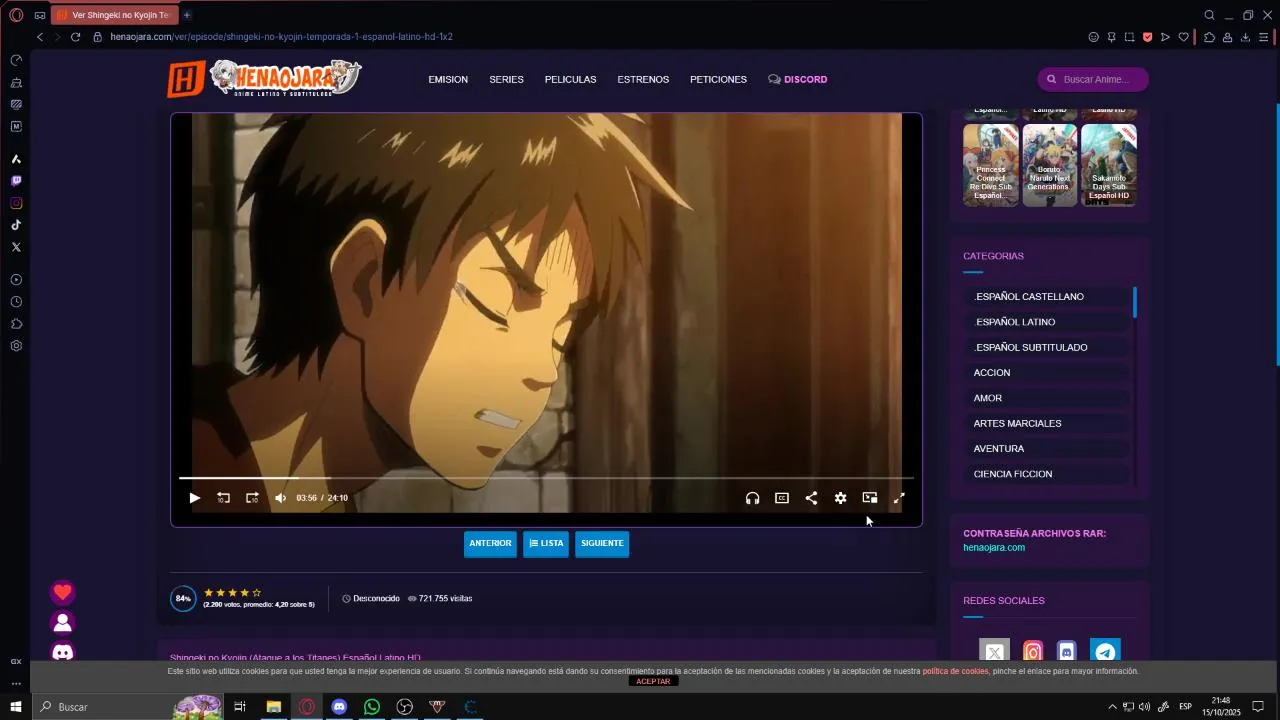
Task: Rate with the fifth star
Action: pos(256,593)
